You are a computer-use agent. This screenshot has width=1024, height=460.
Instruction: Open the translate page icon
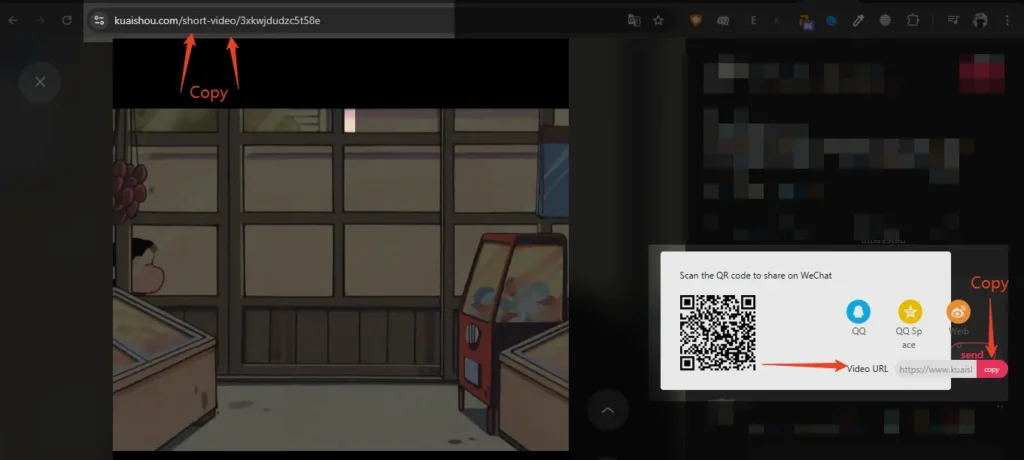point(633,20)
